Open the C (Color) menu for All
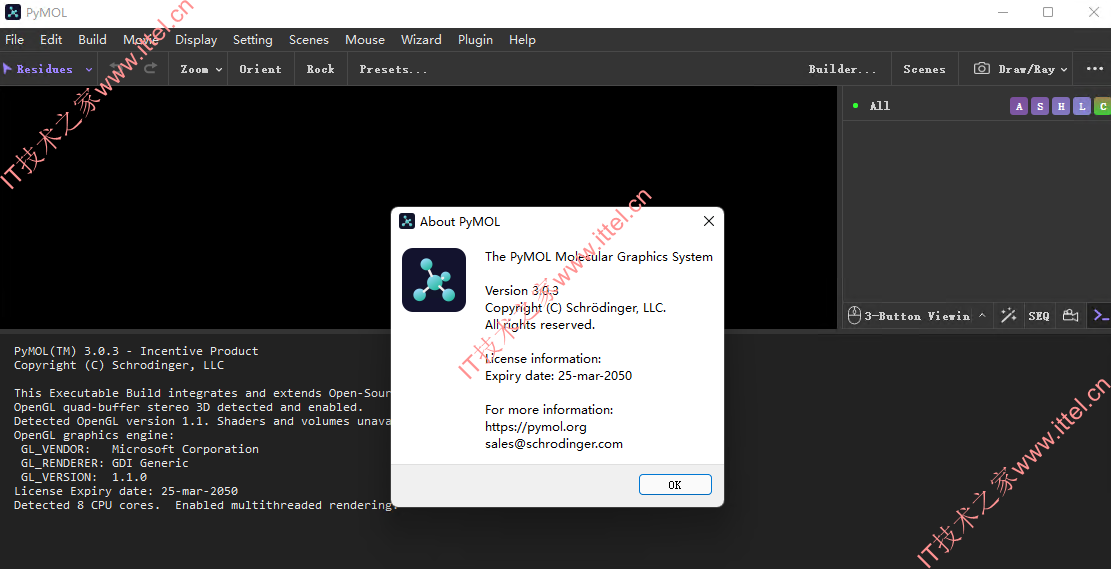Viewport: 1111px width, 569px height. (1102, 106)
